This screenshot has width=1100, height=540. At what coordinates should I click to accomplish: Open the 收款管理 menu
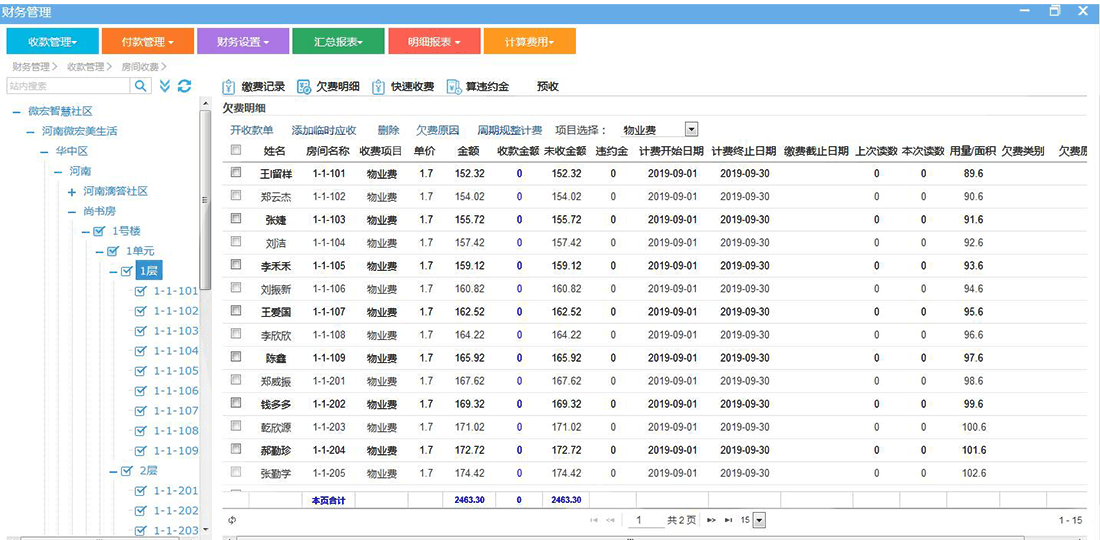[x=53, y=42]
